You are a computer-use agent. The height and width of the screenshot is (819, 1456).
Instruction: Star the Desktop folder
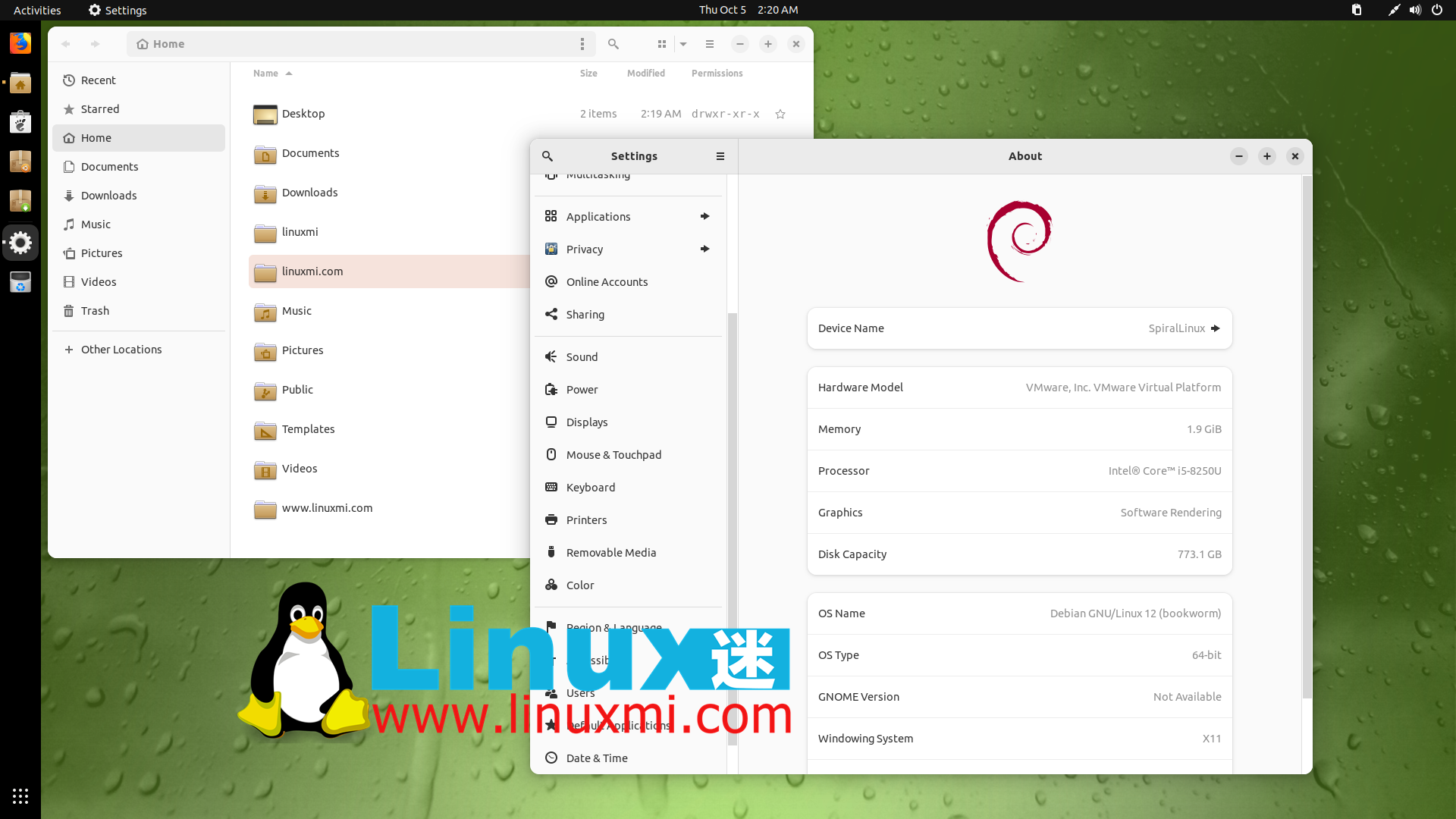[780, 114]
